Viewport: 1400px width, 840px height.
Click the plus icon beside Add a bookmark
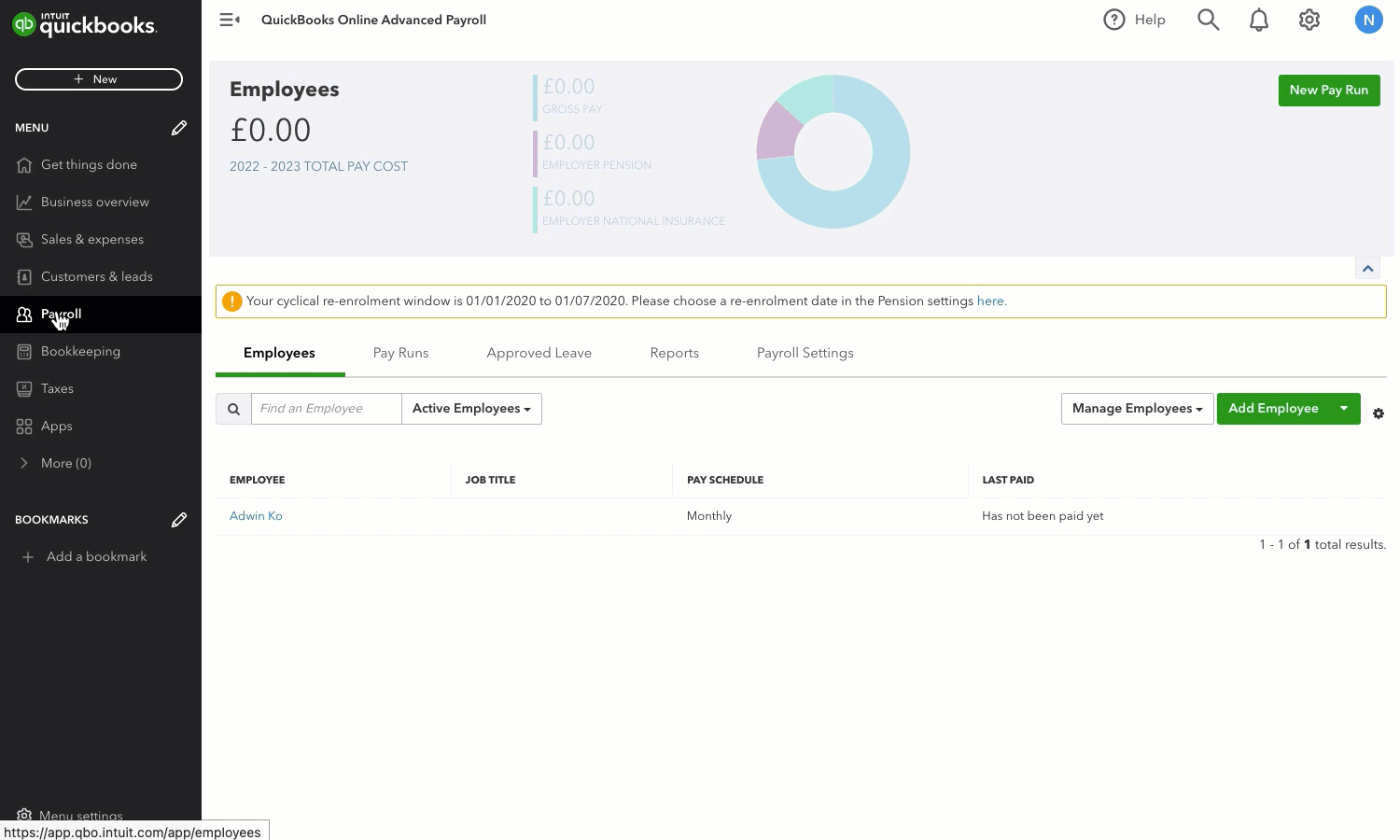(28, 557)
